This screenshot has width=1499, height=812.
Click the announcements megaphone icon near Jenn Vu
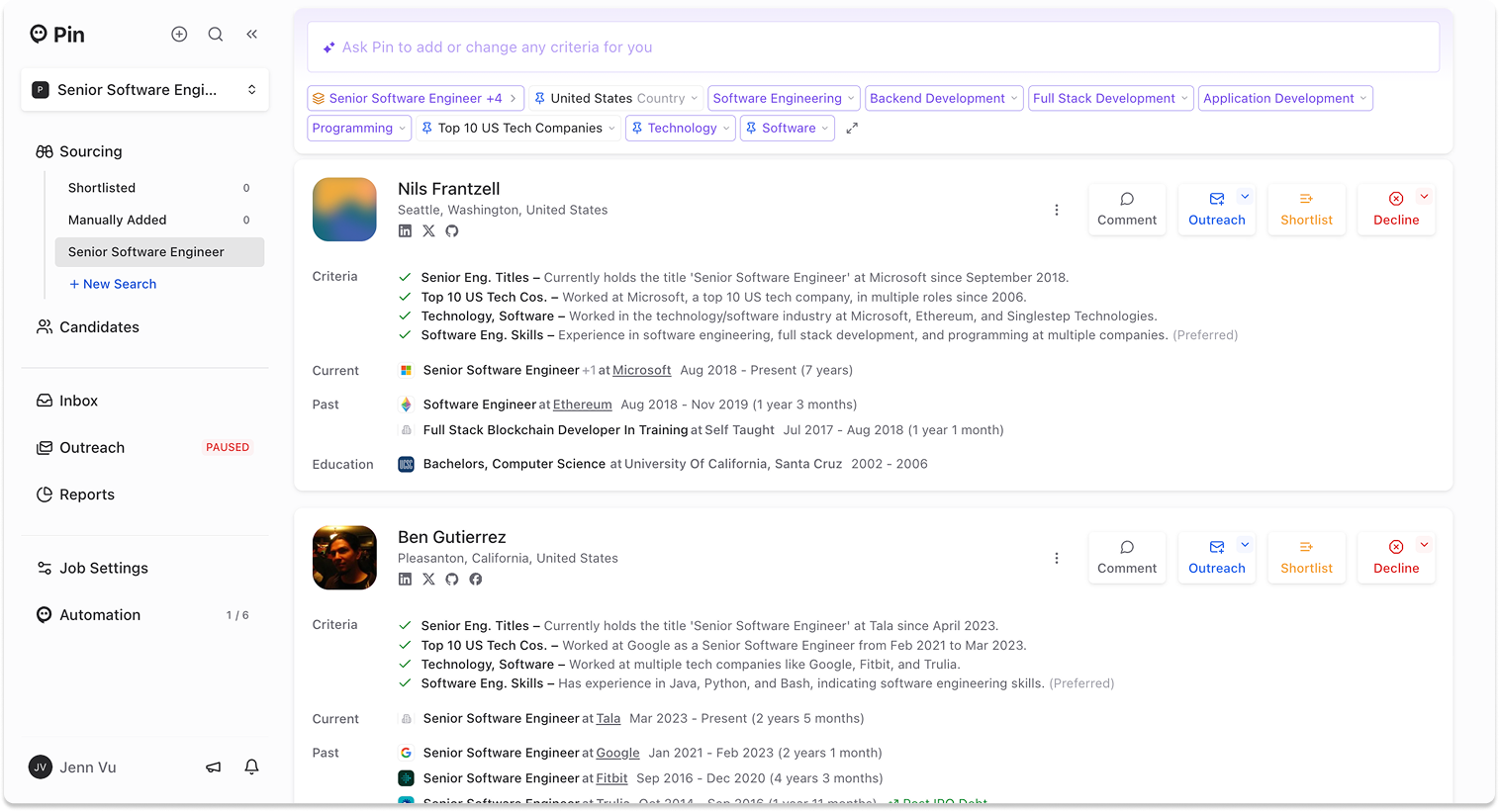[x=213, y=767]
